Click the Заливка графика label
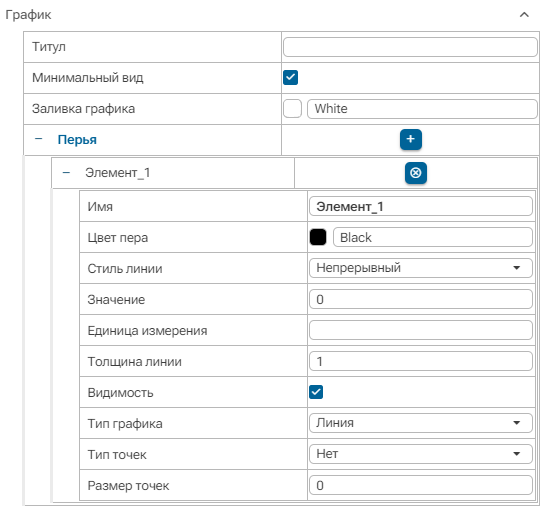The height and width of the screenshot is (508, 540). [83, 109]
